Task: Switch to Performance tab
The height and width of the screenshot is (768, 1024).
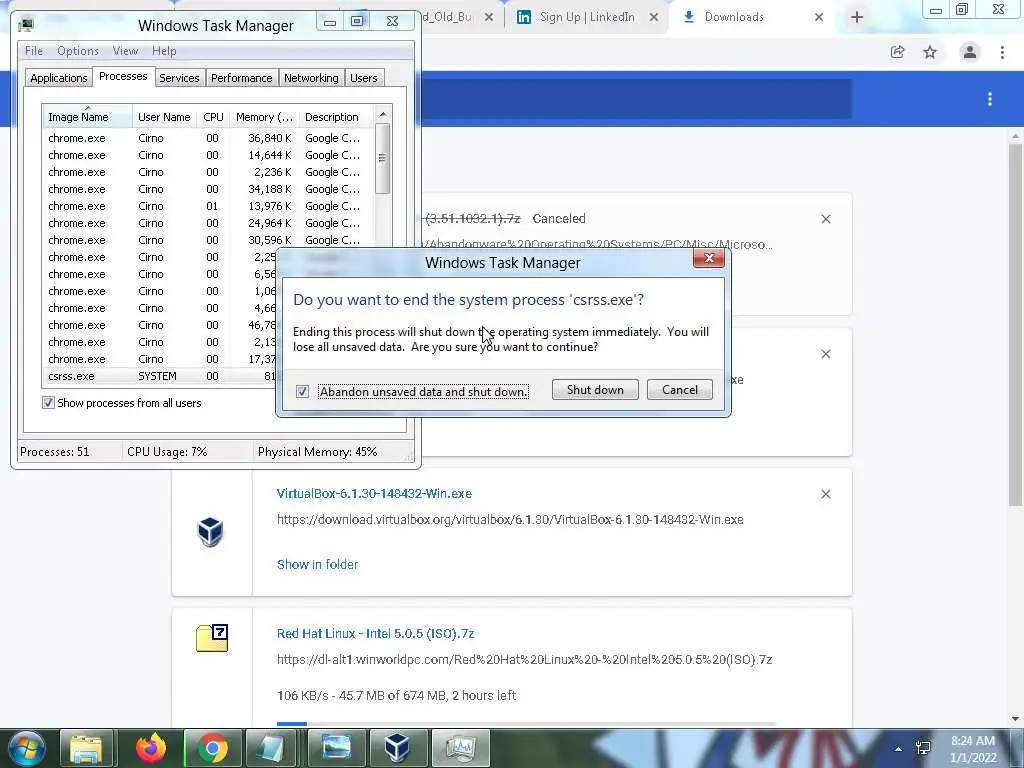Action: 242,78
